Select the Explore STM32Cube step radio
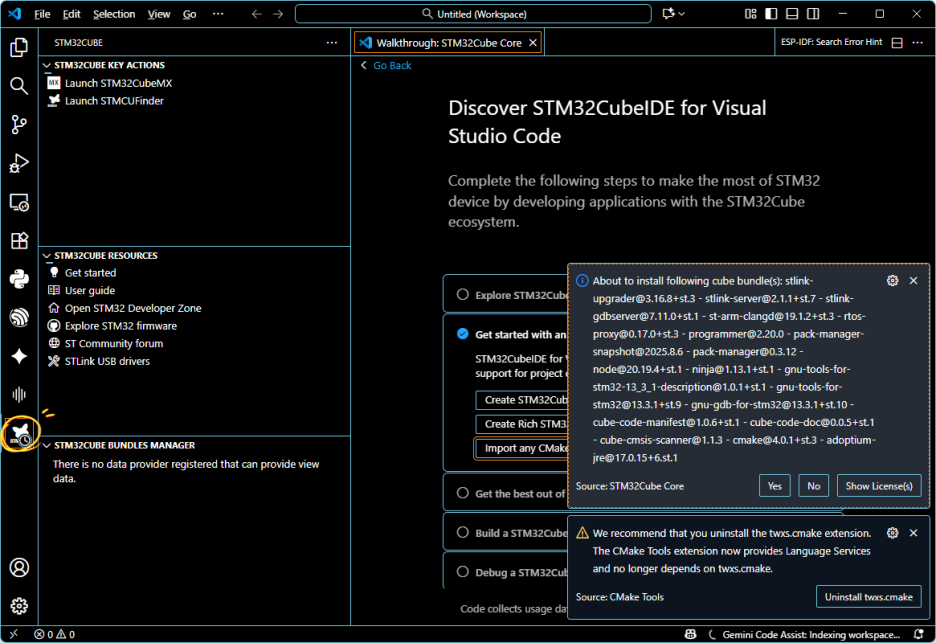Screen dimensions: 936x643 pos(463,294)
